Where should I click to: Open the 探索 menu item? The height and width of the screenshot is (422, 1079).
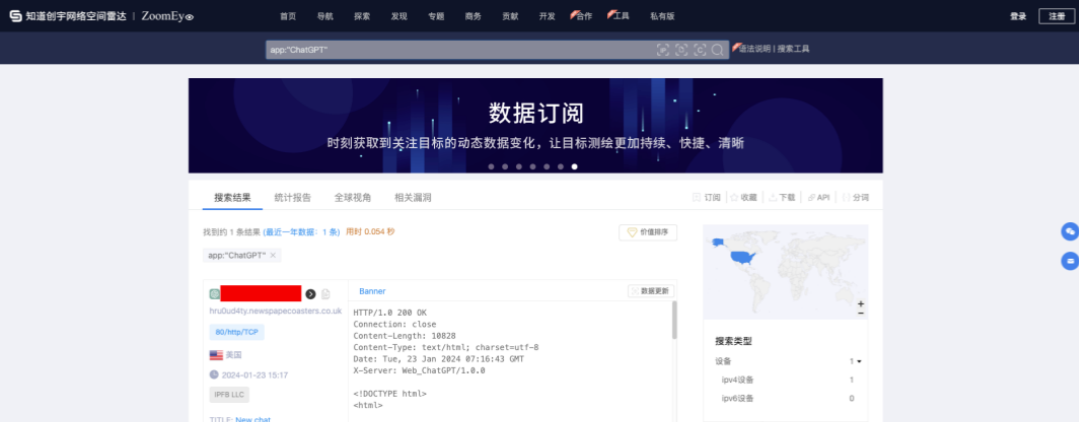click(x=362, y=17)
